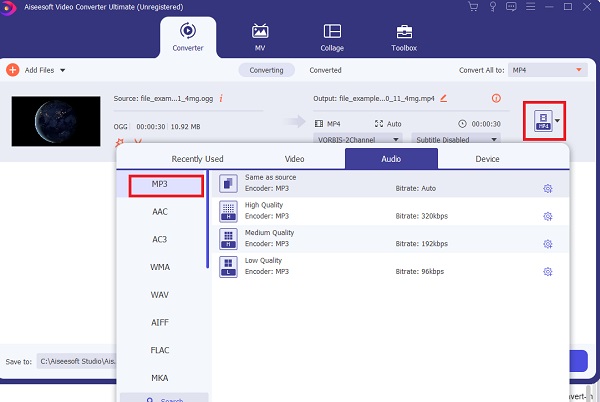The image size is (600, 402).
Task: Open the Convert All to MP4 dropdown
Action: (548, 70)
